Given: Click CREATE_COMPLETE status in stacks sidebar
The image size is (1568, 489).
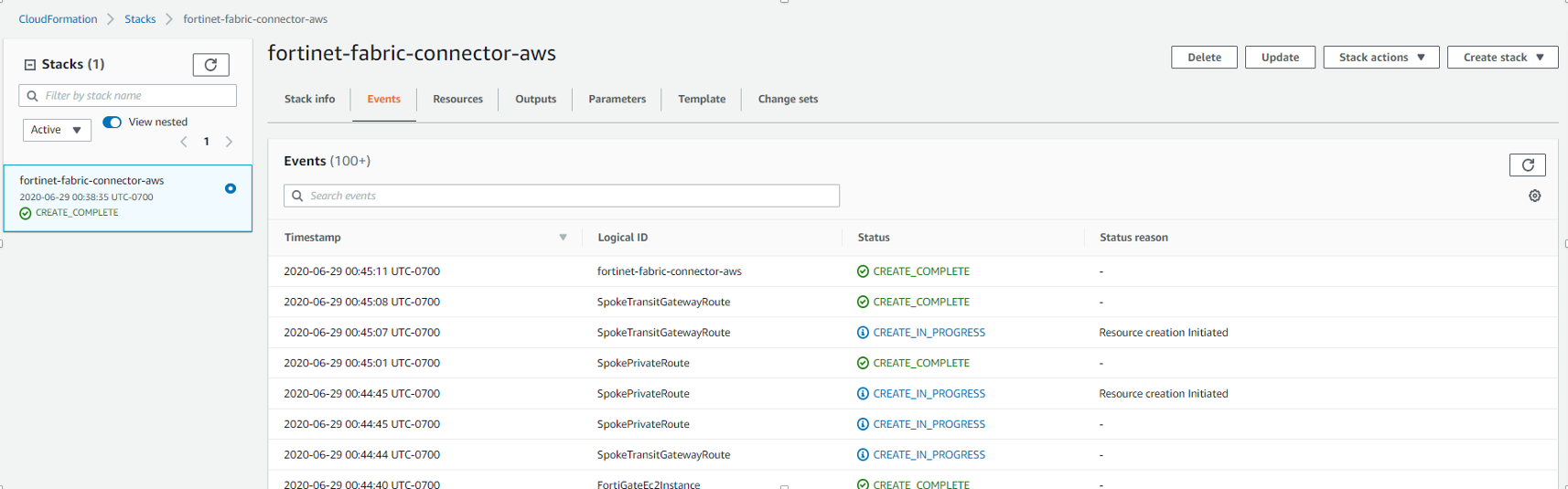Looking at the screenshot, I should pos(77,213).
